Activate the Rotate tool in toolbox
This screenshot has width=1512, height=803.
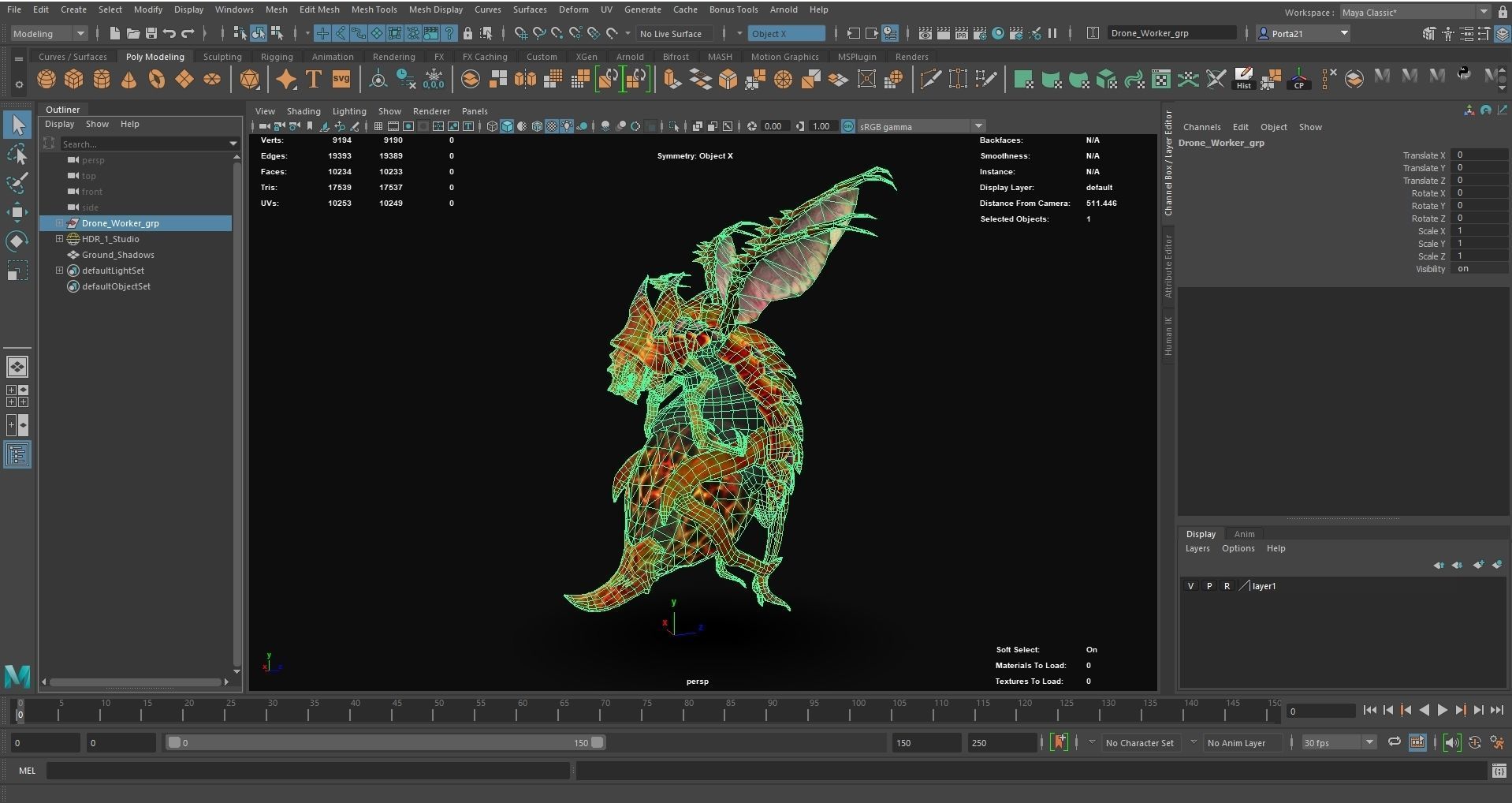coord(17,241)
